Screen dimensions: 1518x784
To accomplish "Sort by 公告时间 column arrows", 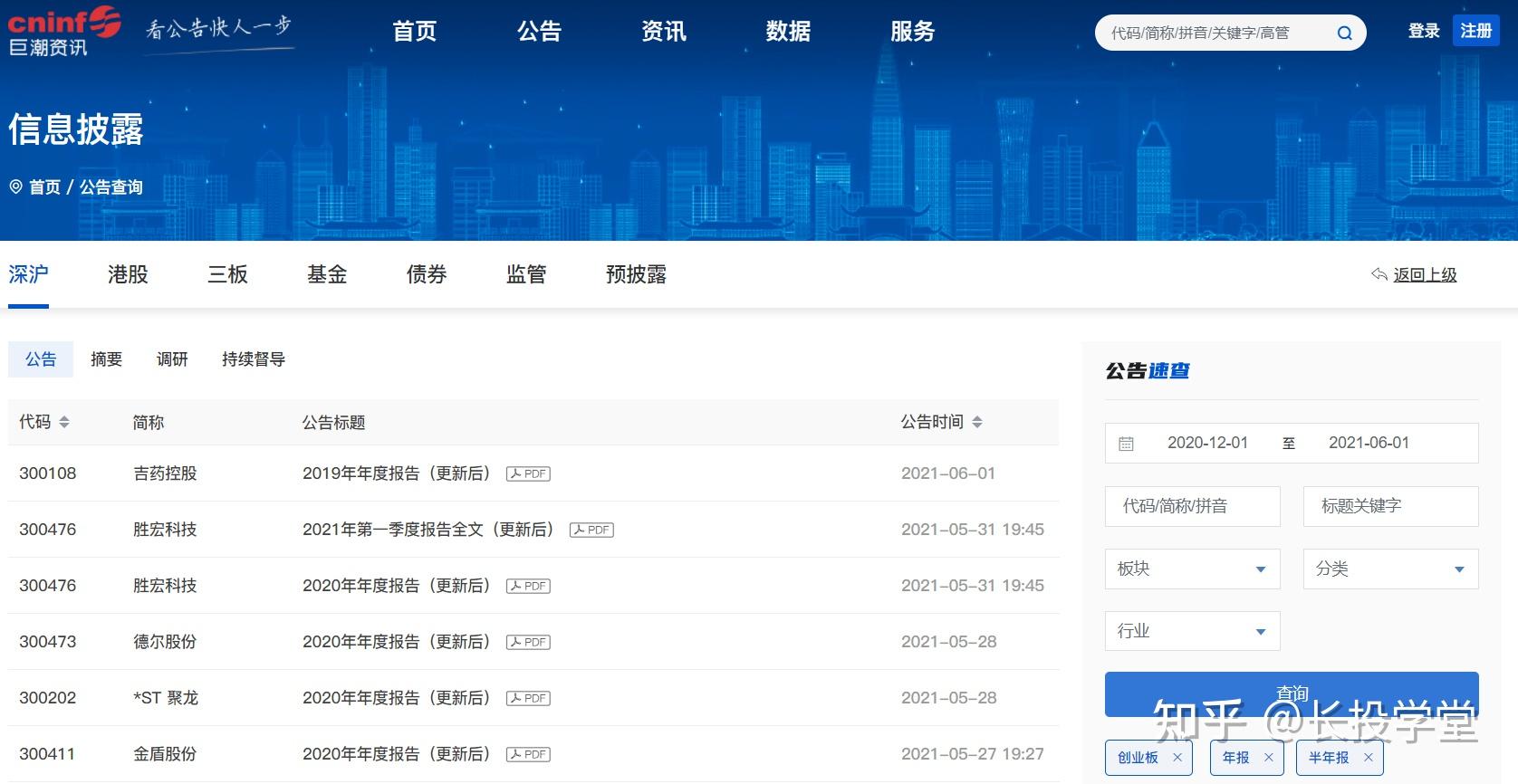I will click(977, 422).
